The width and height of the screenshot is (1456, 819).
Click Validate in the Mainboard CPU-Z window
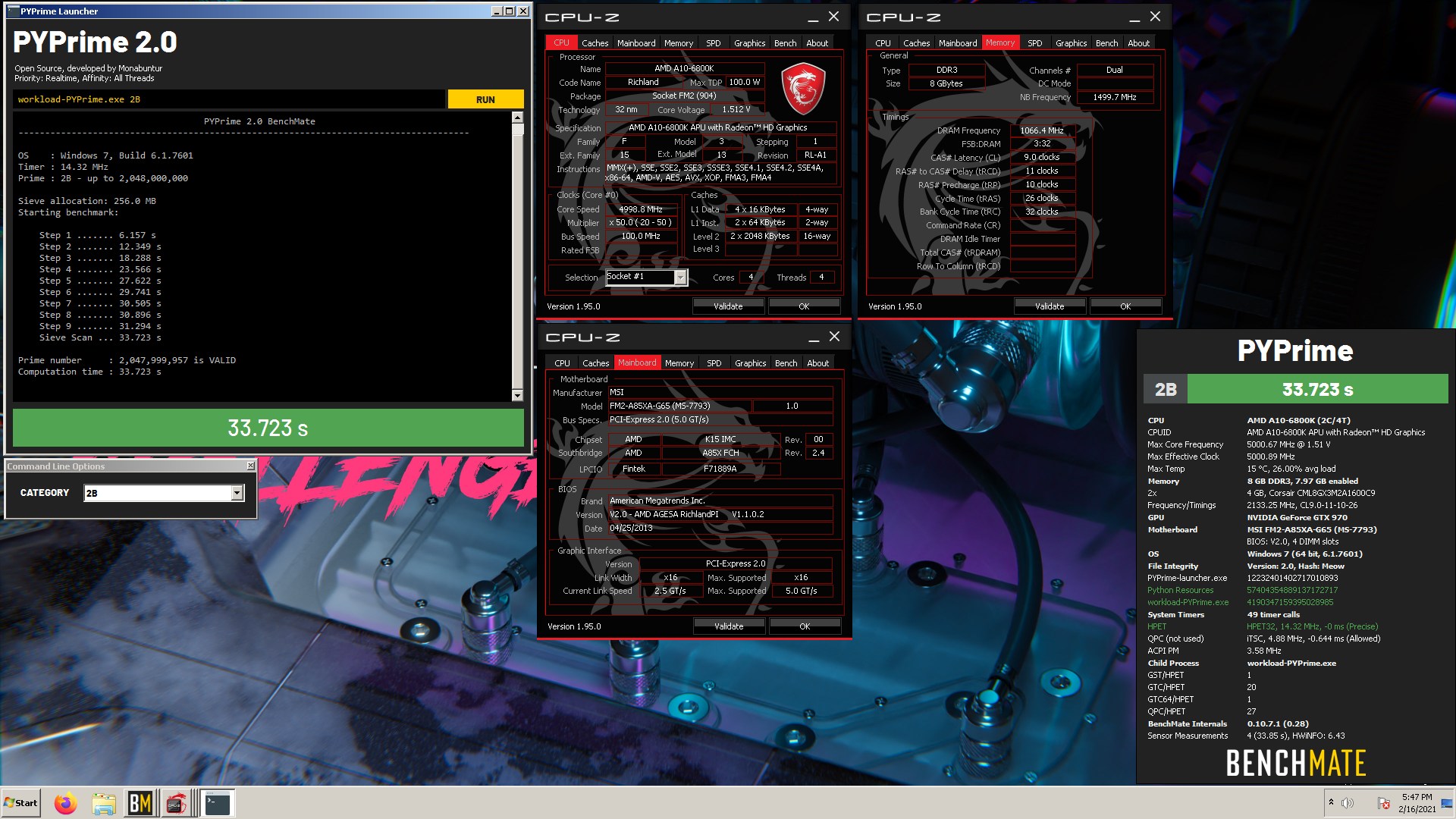(x=729, y=626)
